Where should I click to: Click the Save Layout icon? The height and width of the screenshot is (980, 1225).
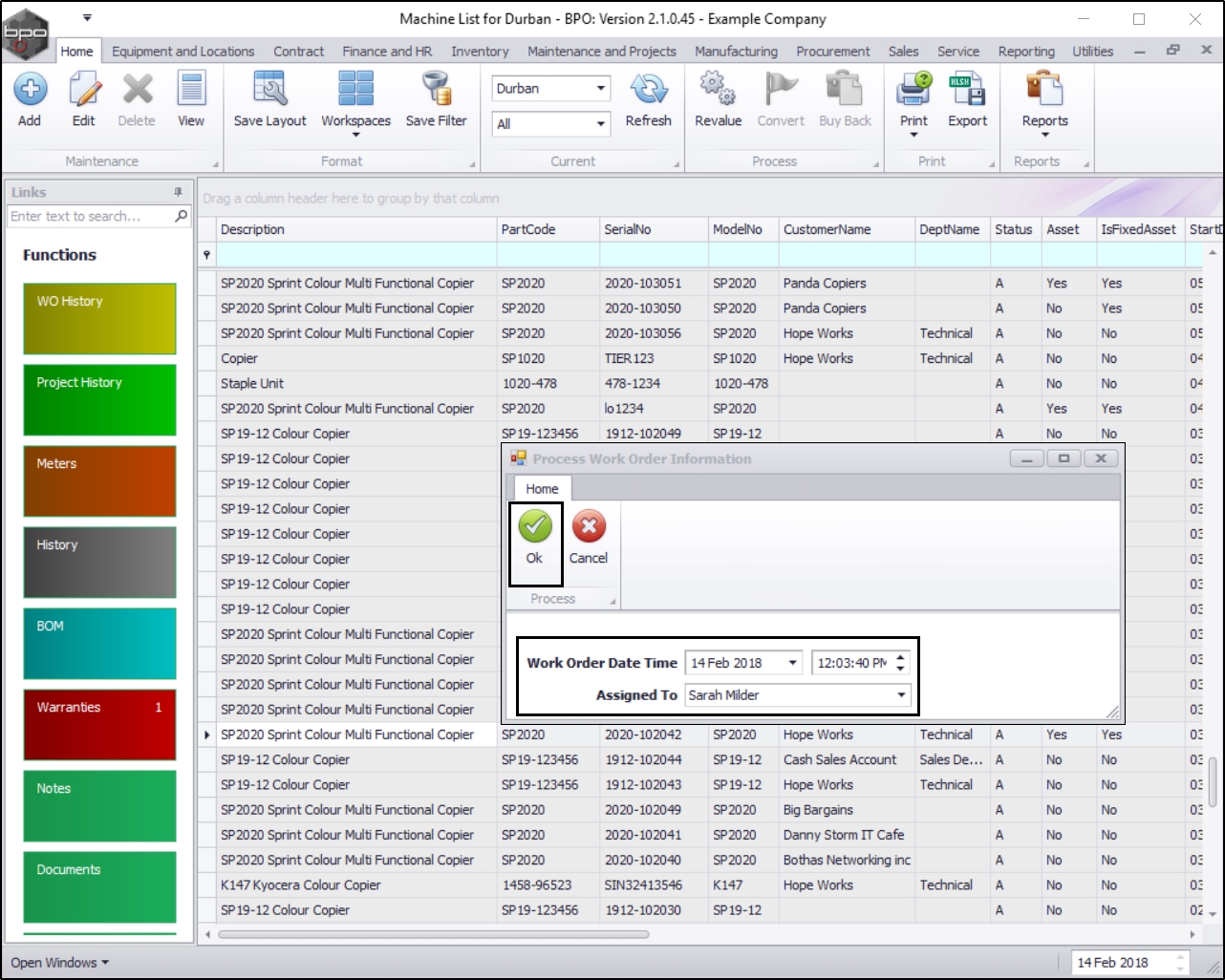click(x=269, y=90)
